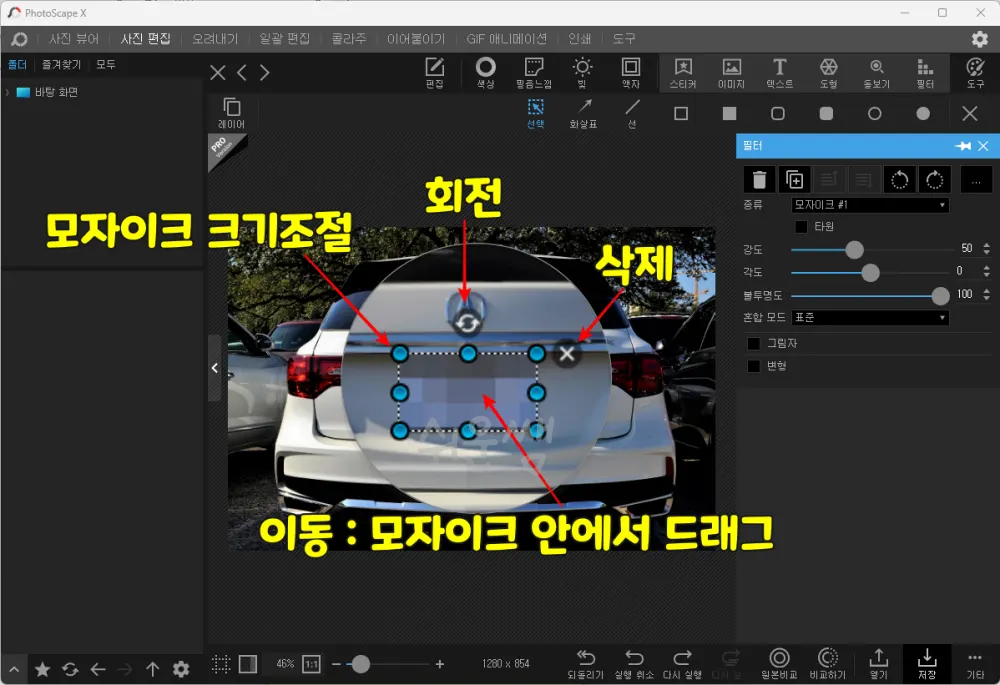Viewport: 1000px width, 685px height.
Task: Click the 원본비교 compare-original icon
Action: [779, 663]
